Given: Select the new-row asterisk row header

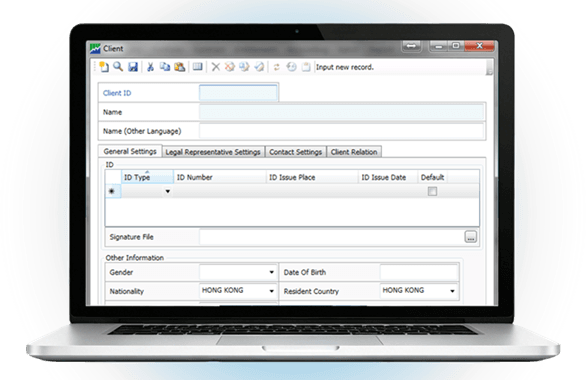Looking at the screenshot, I should [x=113, y=191].
